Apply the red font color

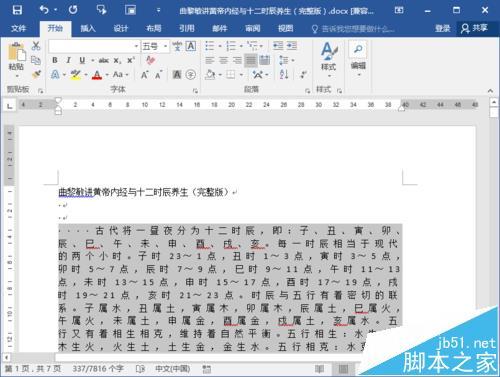coord(97,74)
